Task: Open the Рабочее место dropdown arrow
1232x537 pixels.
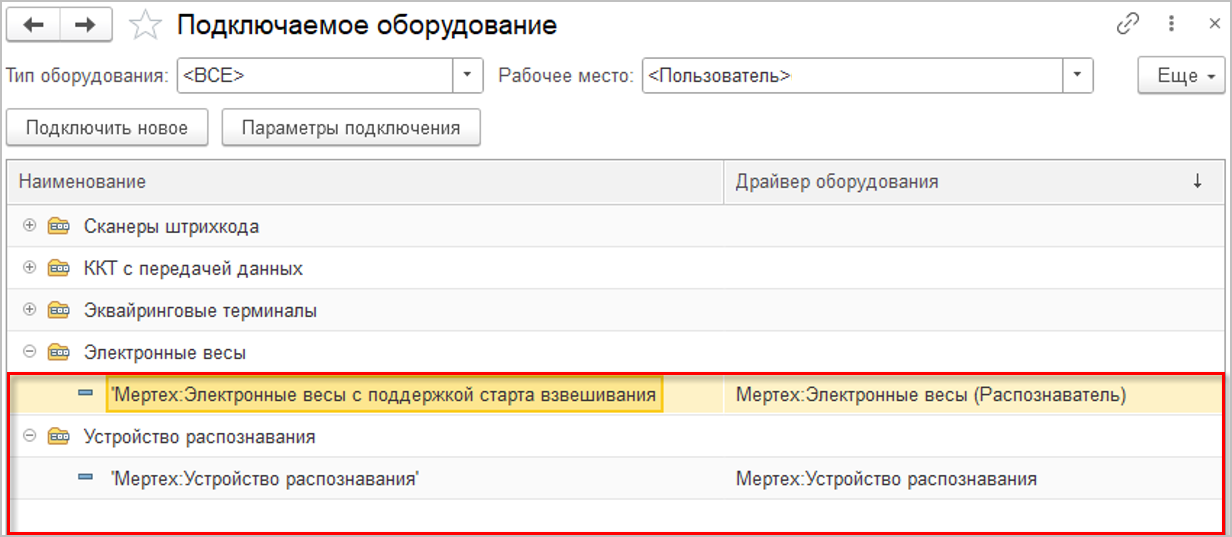Action: pyautogui.click(x=1077, y=75)
